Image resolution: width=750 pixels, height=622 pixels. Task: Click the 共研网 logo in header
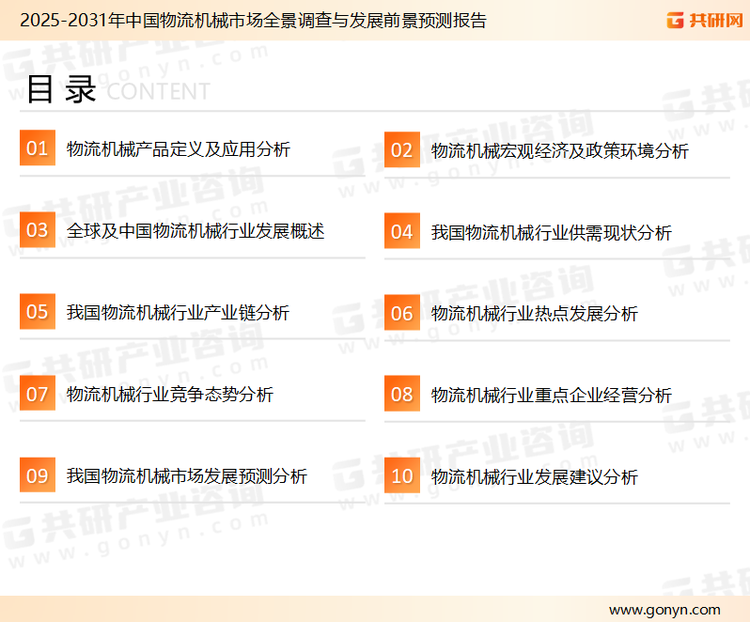[x=705, y=20]
